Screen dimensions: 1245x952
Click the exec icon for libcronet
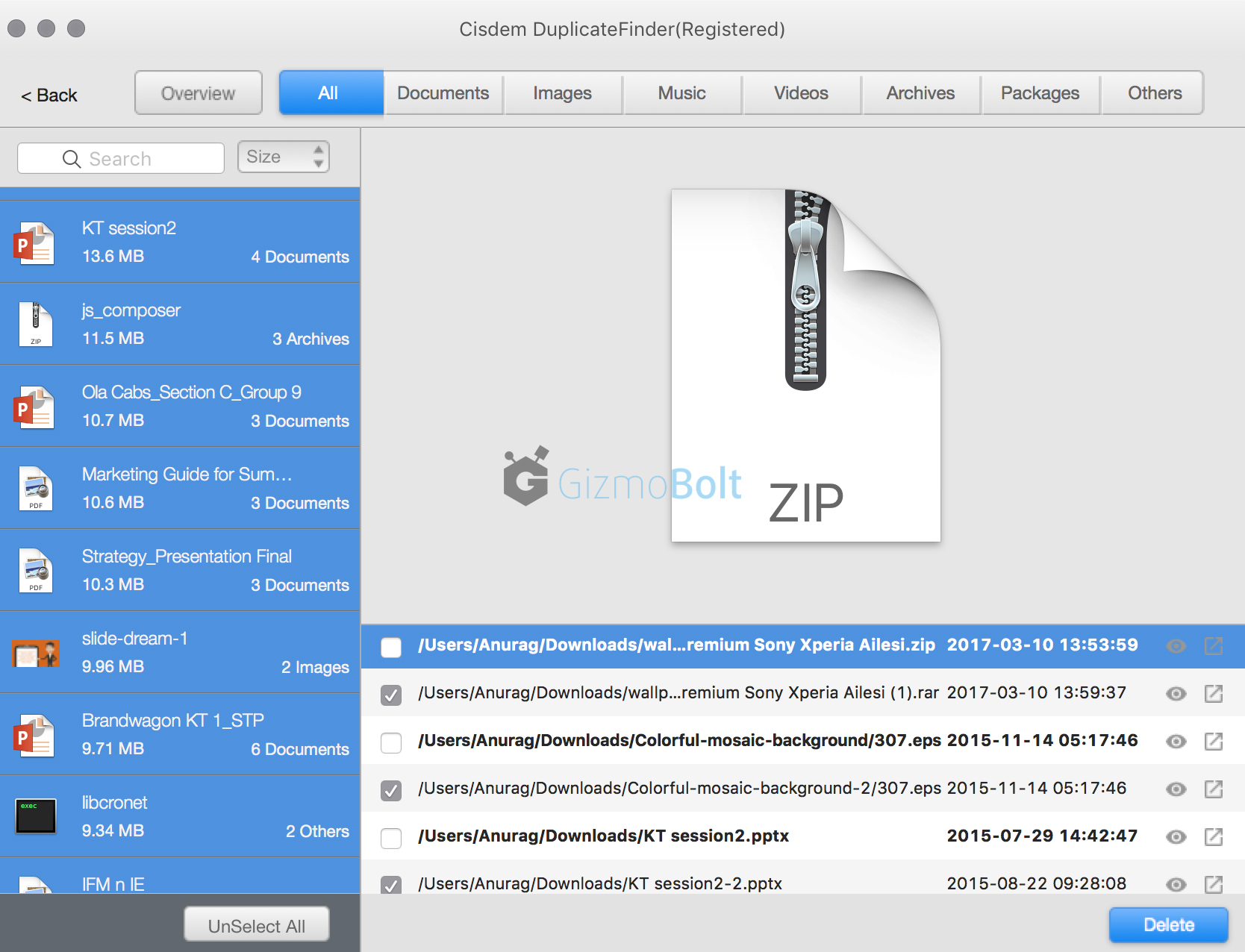35,816
